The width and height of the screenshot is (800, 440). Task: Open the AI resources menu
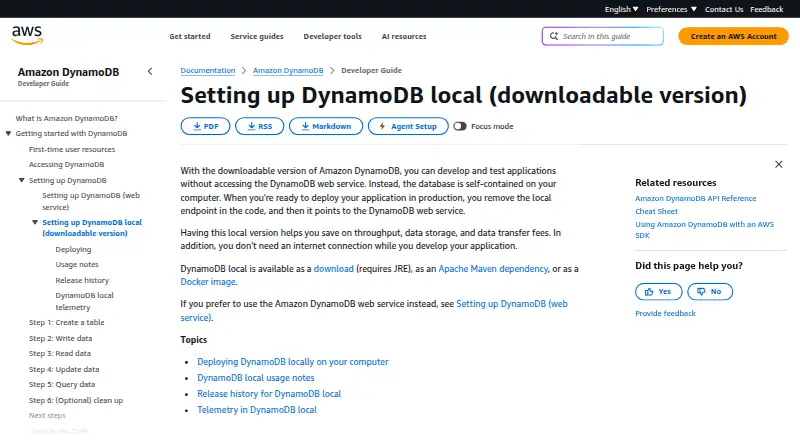point(404,36)
